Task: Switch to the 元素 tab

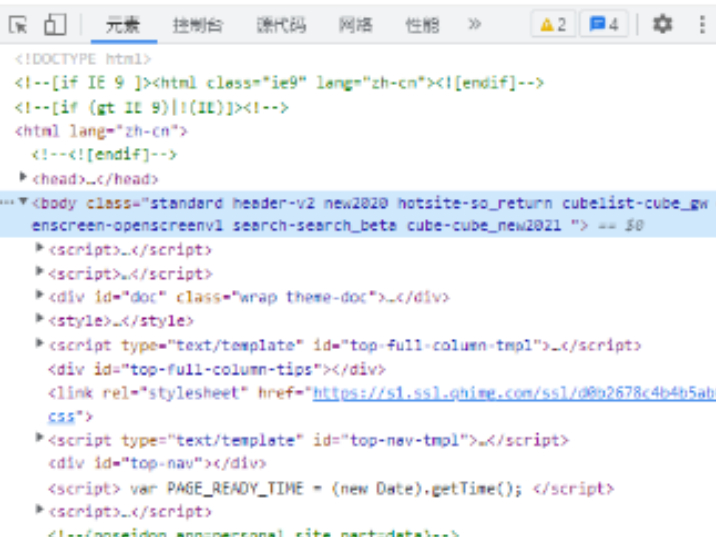Action: pyautogui.click(x=123, y=25)
